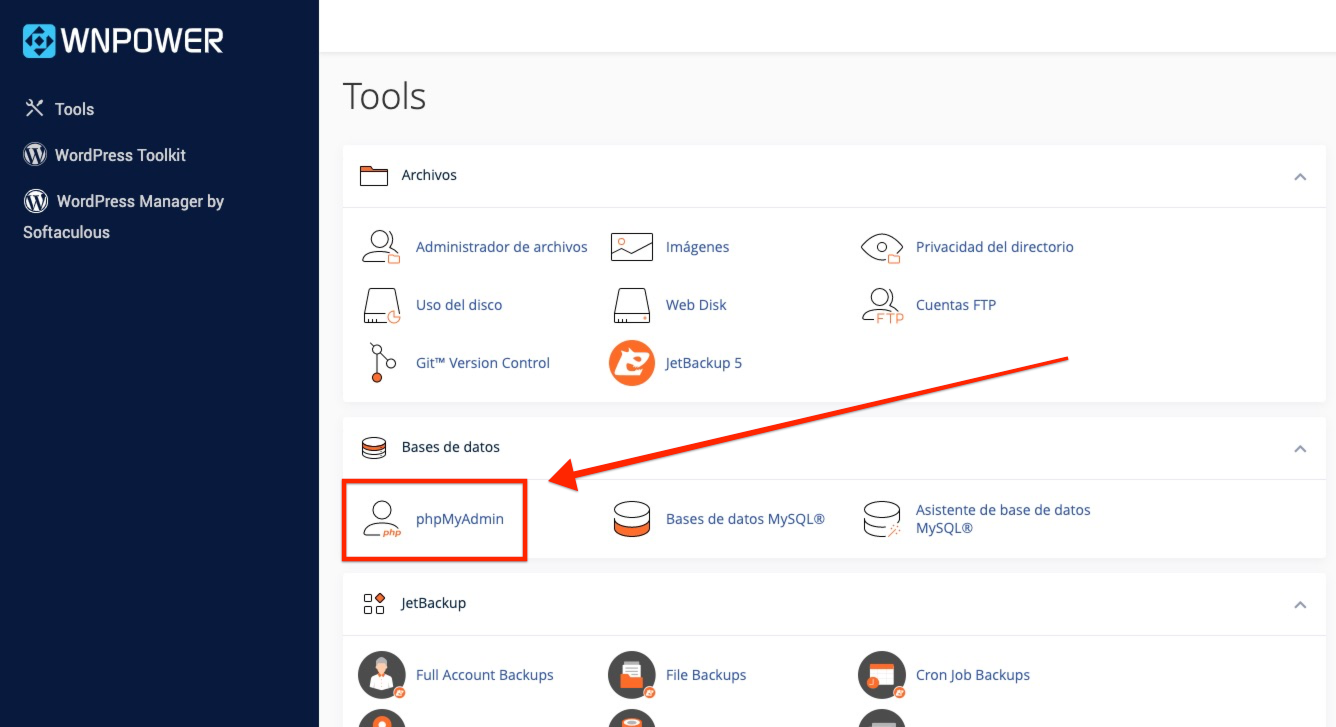This screenshot has width=1336, height=727.
Task: Open the File Backups link
Action: tap(706, 675)
